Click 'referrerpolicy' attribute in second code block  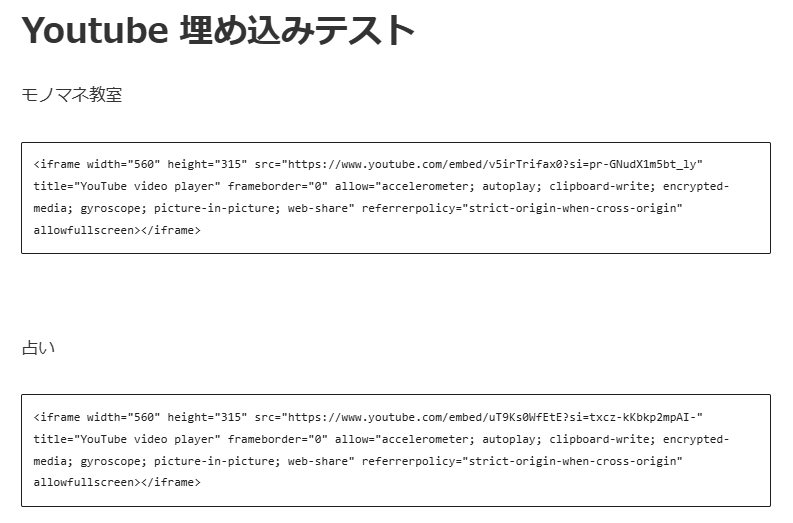(x=405, y=460)
